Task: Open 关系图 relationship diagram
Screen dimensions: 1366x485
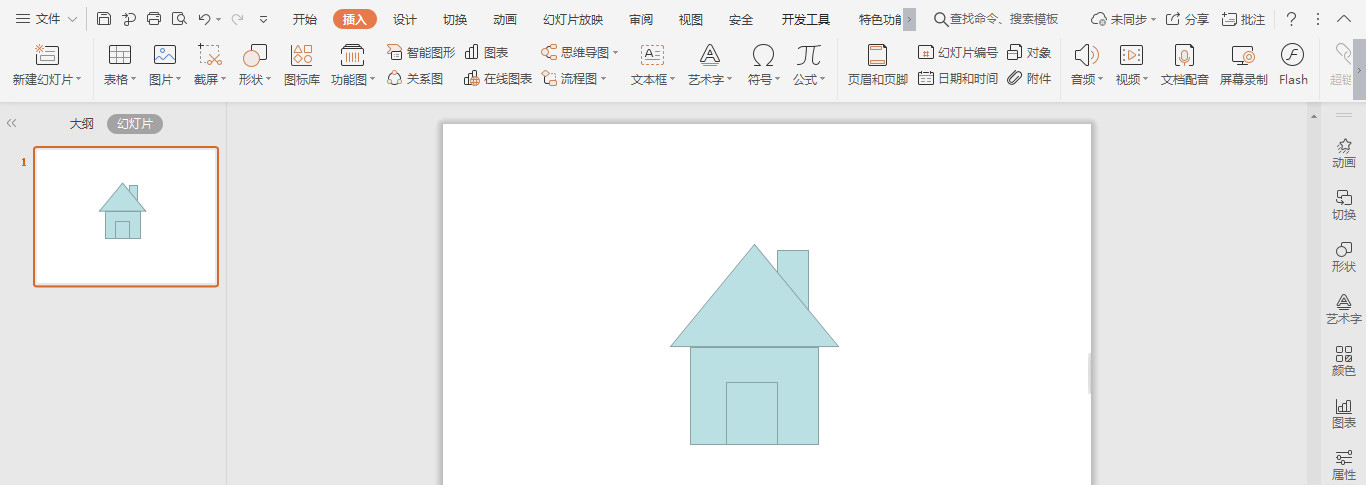Action: pos(415,78)
